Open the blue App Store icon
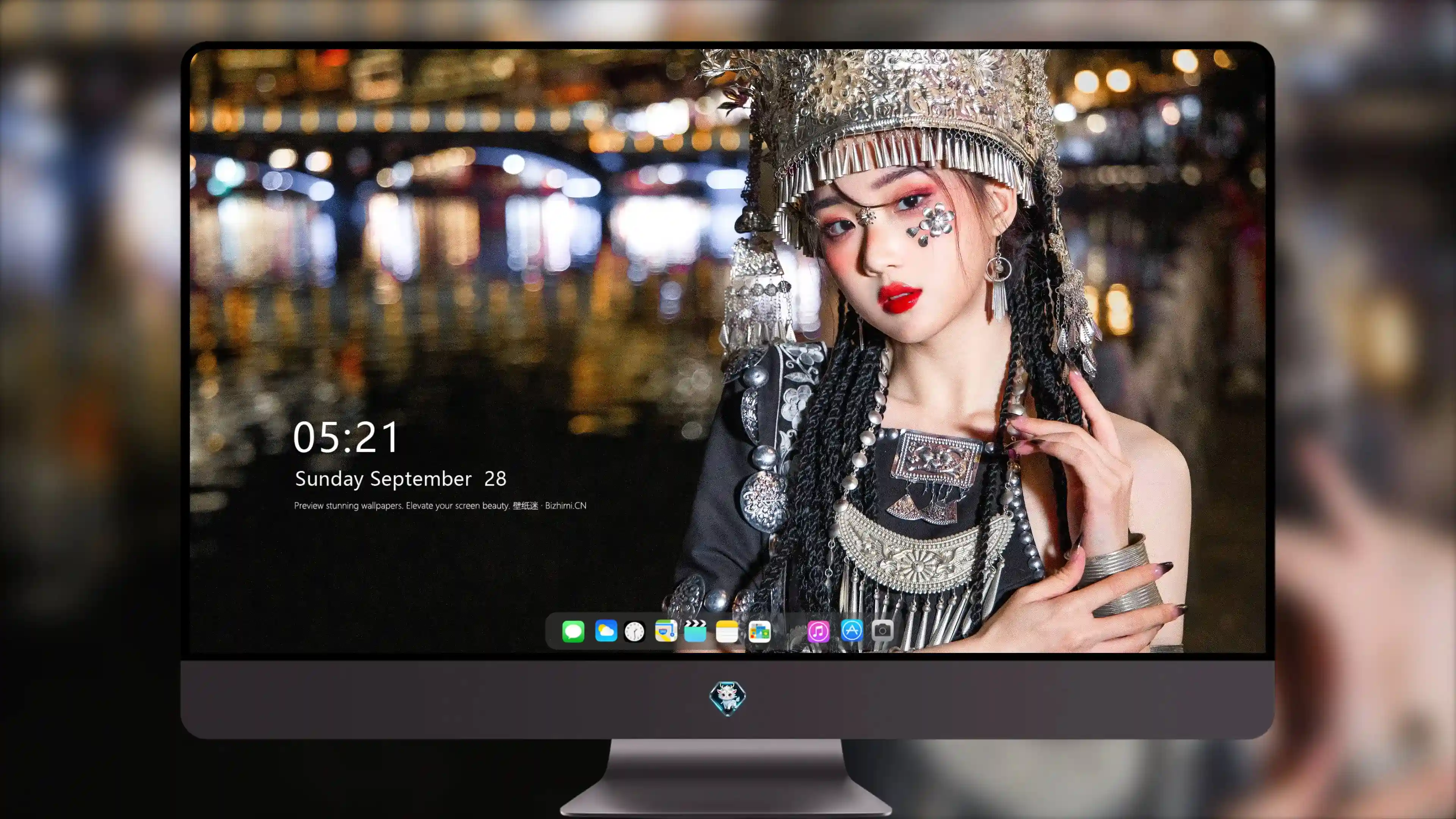This screenshot has width=1456, height=819. tap(851, 630)
